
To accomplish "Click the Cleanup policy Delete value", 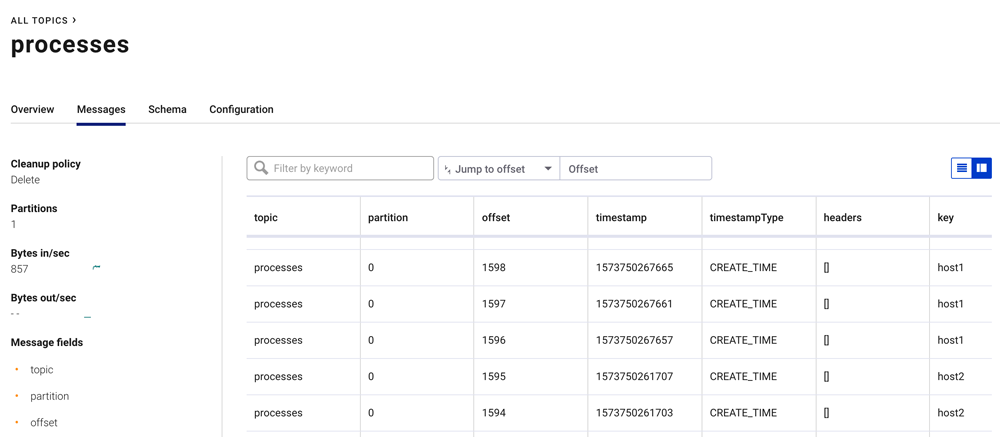I will click(x=25, y=180).
